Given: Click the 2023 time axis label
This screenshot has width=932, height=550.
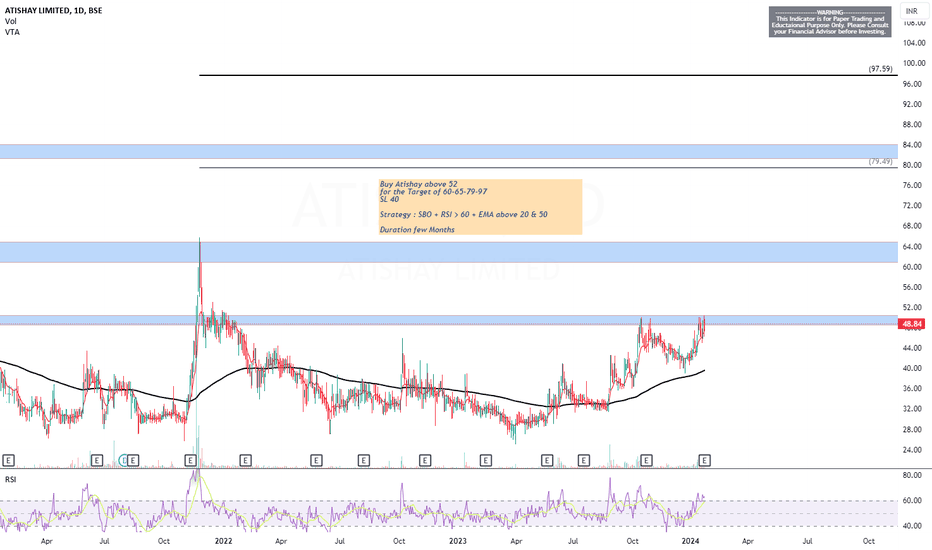Looking at the screenshot, I should point(458,541).
